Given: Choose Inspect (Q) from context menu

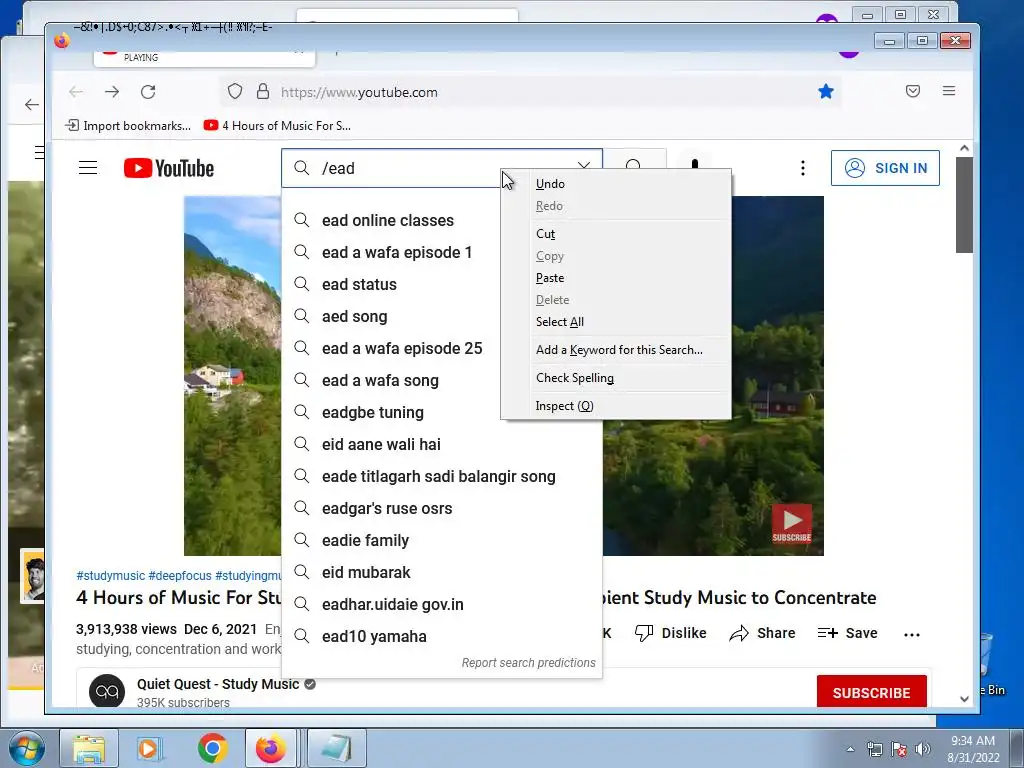Looking at the screenshot, I should [x=616, y=406].
